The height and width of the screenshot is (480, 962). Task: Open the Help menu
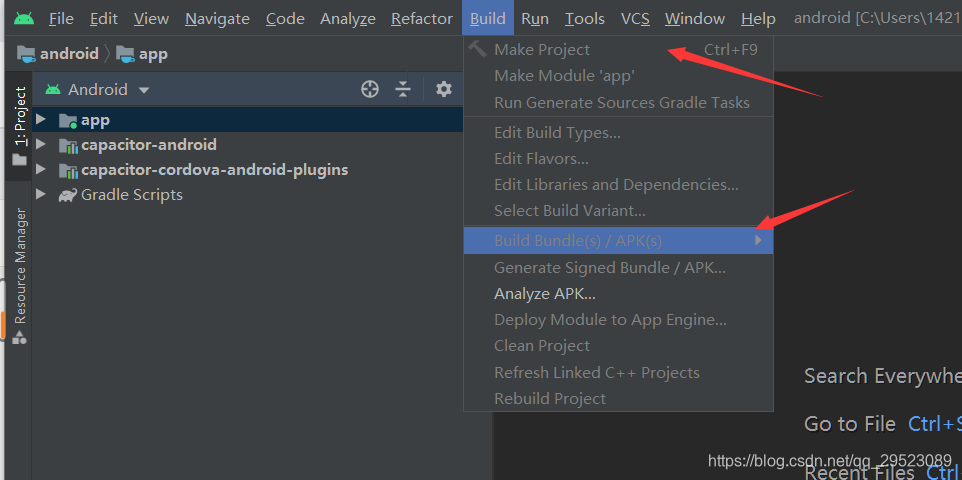click(758, 19)
